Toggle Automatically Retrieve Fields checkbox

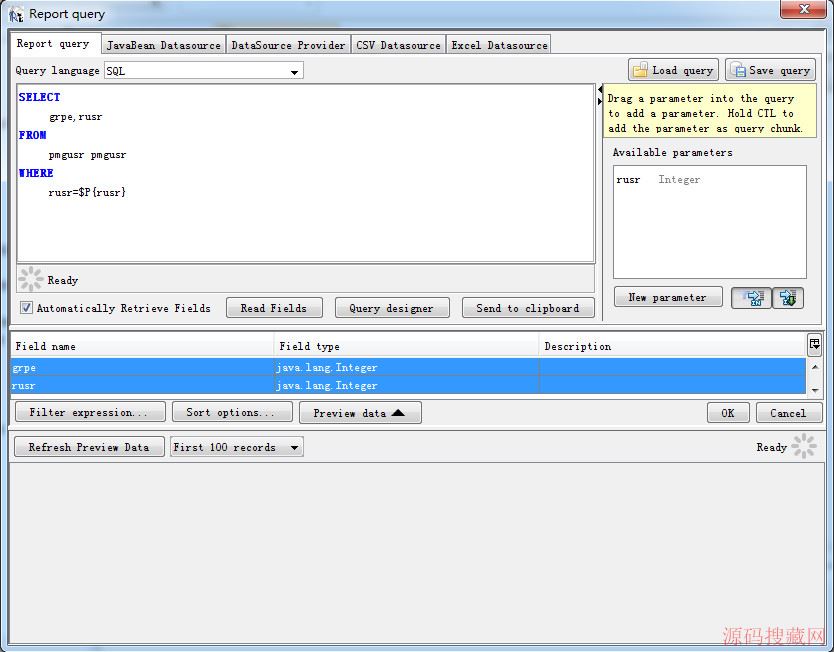point(27,308)
